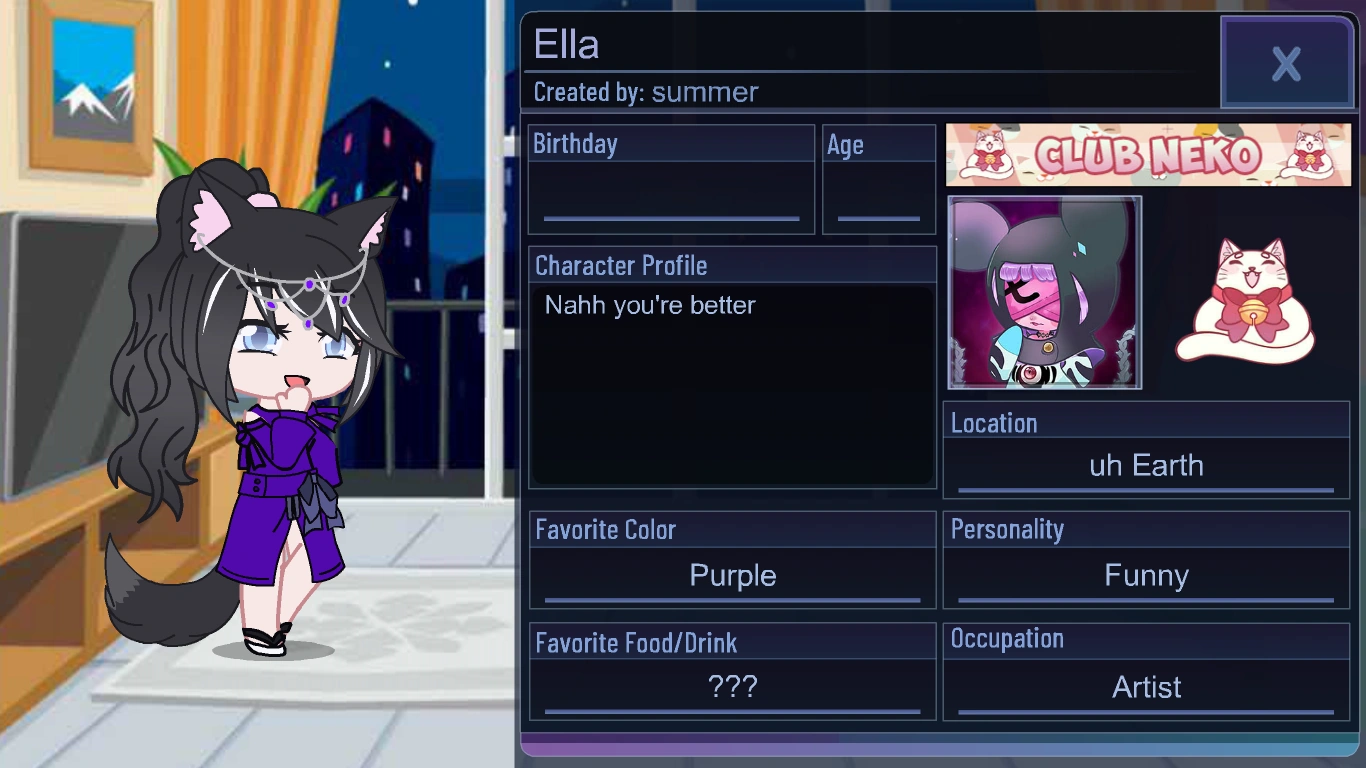1366x768 pixels.
Task: Click the Created by summer text
Action: 646,92
